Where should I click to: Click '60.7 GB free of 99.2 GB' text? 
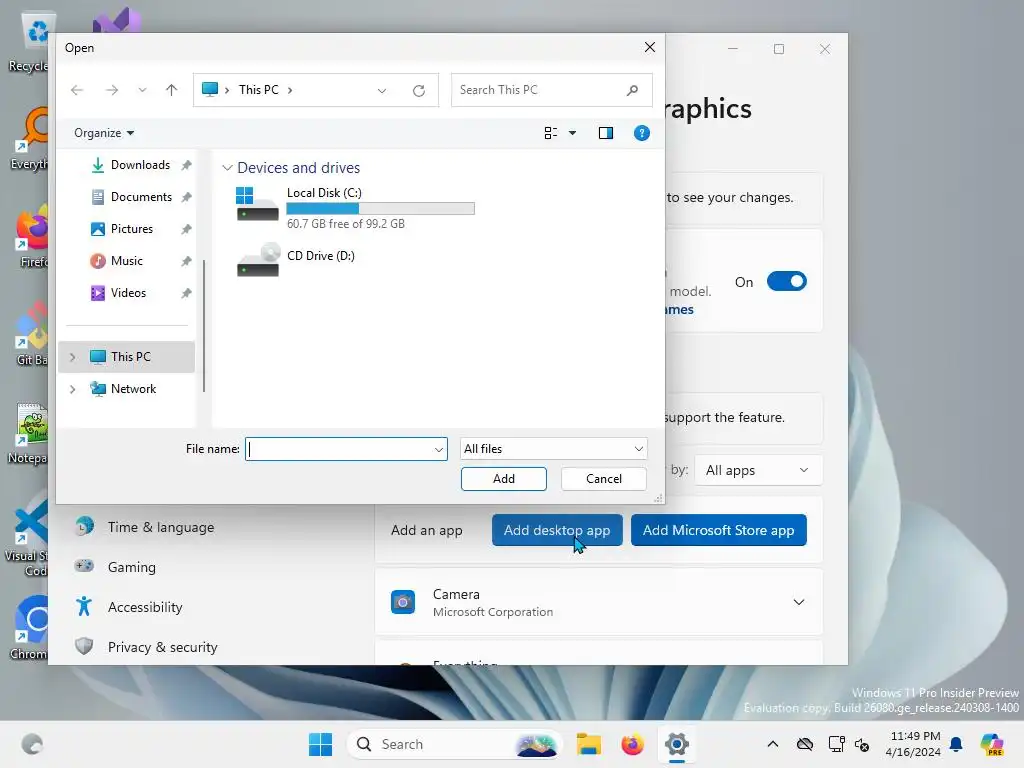[x=345, y=224]
